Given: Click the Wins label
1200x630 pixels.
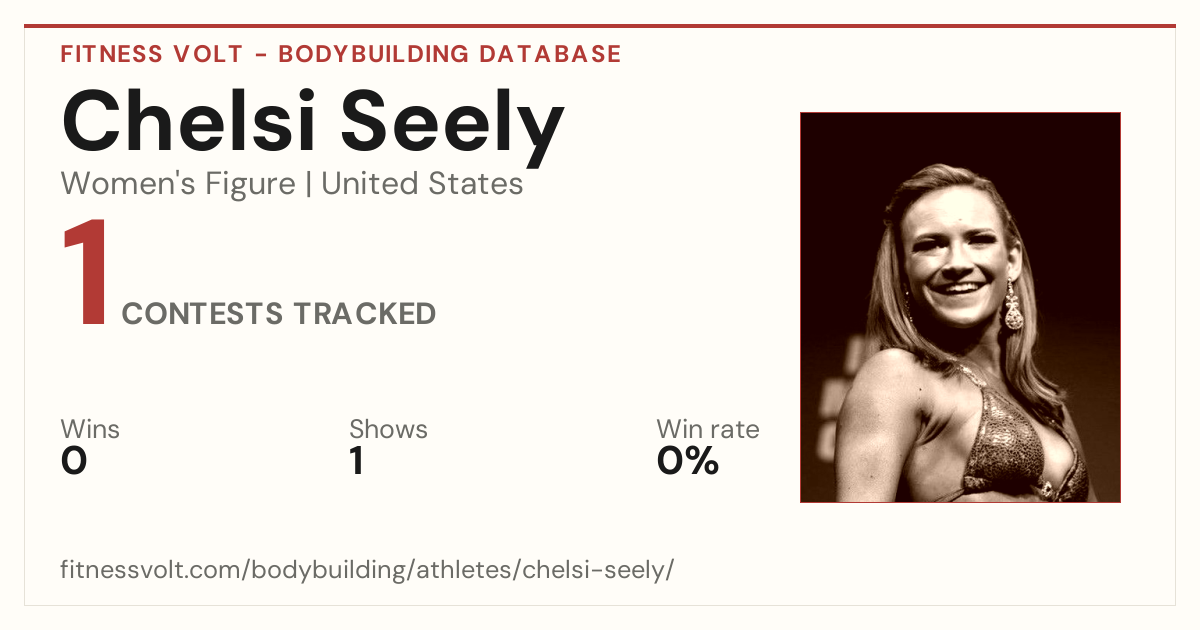Looking at the screenshot, I should click(90, 429).
